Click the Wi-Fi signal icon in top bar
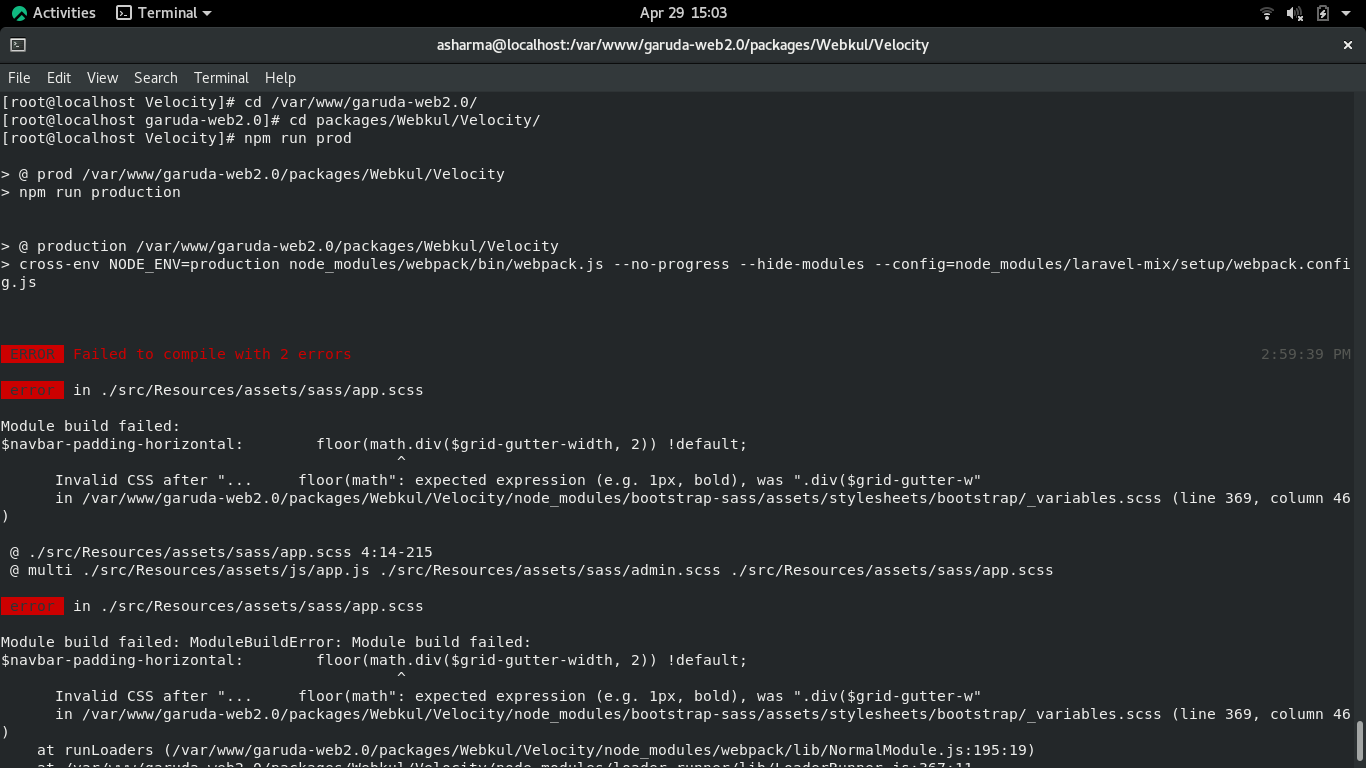 (1266, 13)
